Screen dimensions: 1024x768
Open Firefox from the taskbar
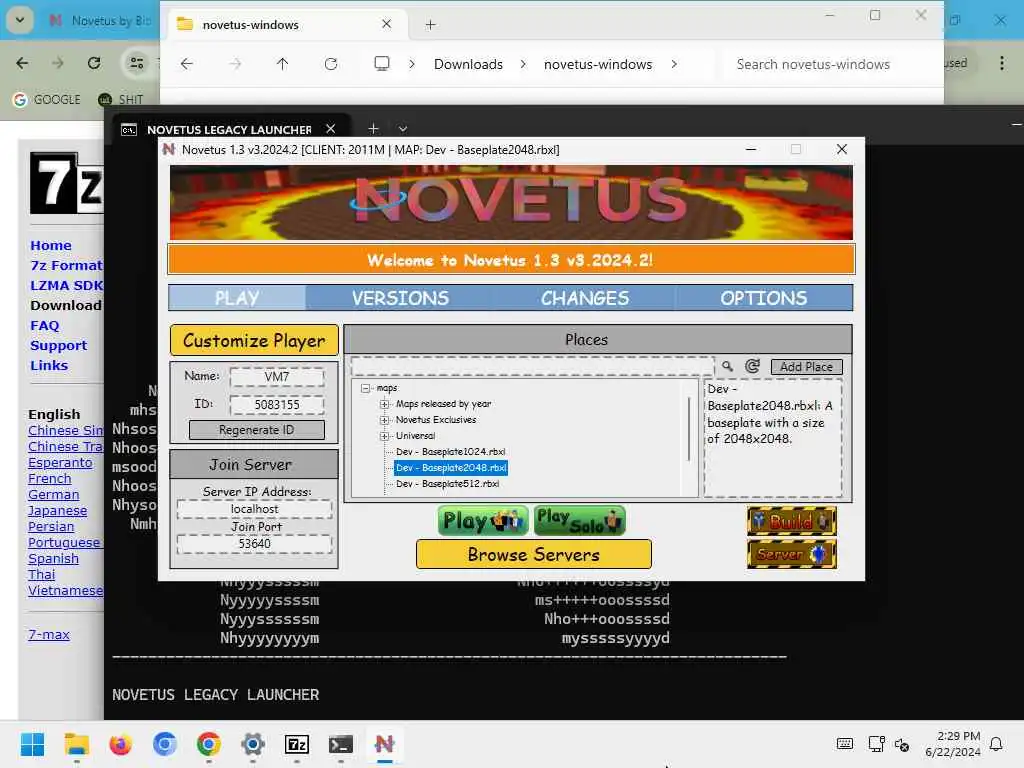120,744
